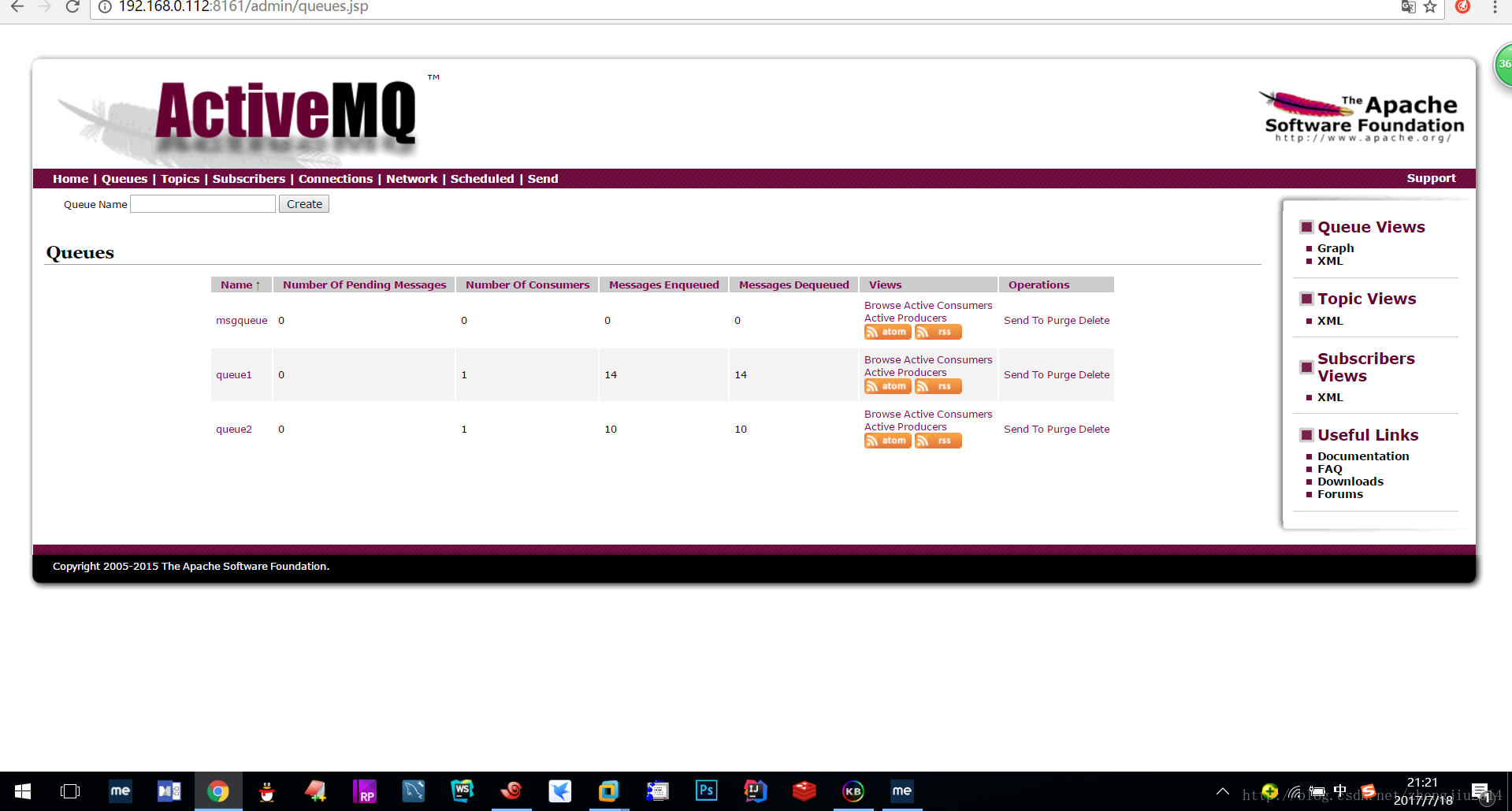Click the Apache Software Foundation logo
The image size is (1512, 811).
pos(1363,117)
